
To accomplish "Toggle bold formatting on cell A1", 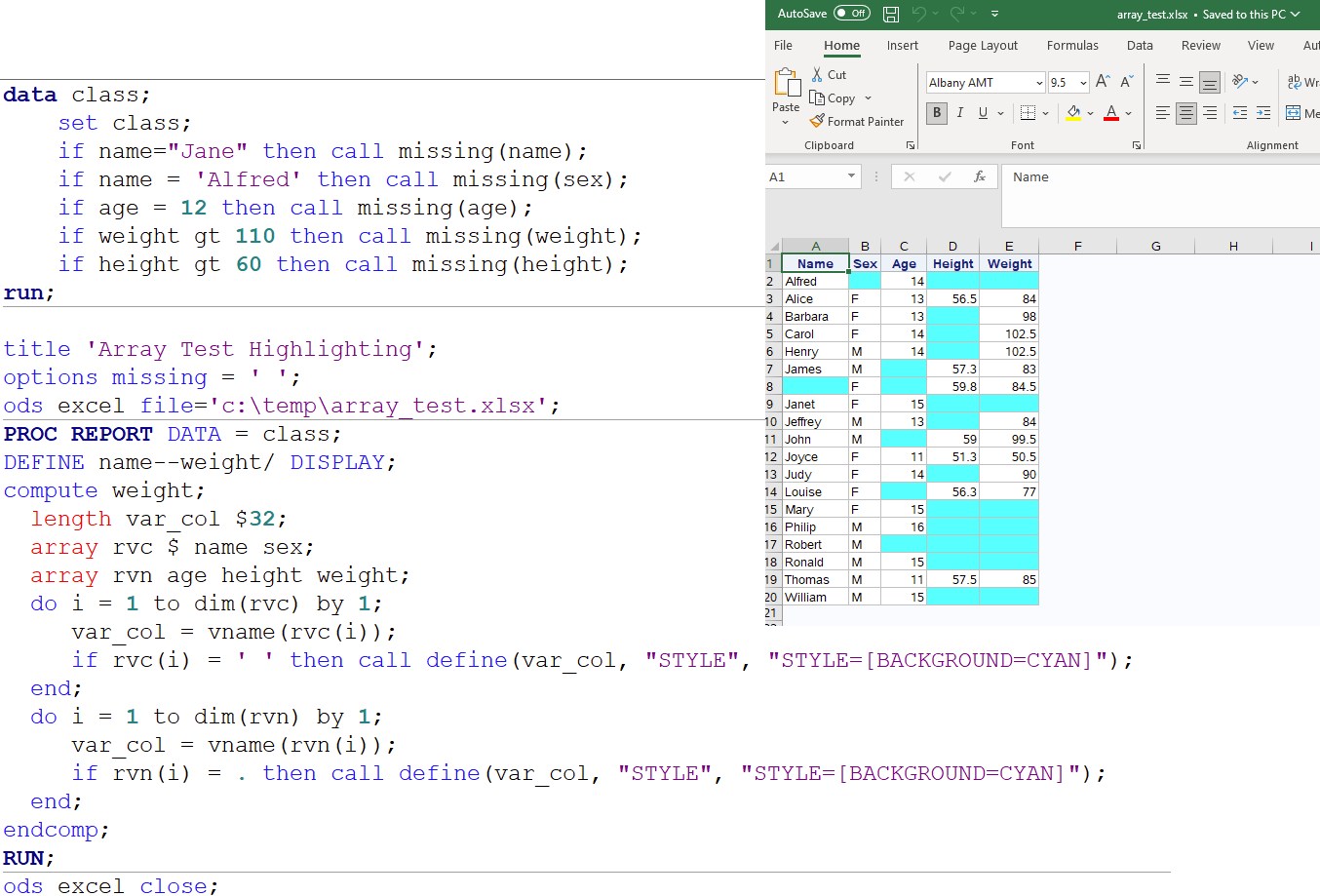I will coord(936,113).
